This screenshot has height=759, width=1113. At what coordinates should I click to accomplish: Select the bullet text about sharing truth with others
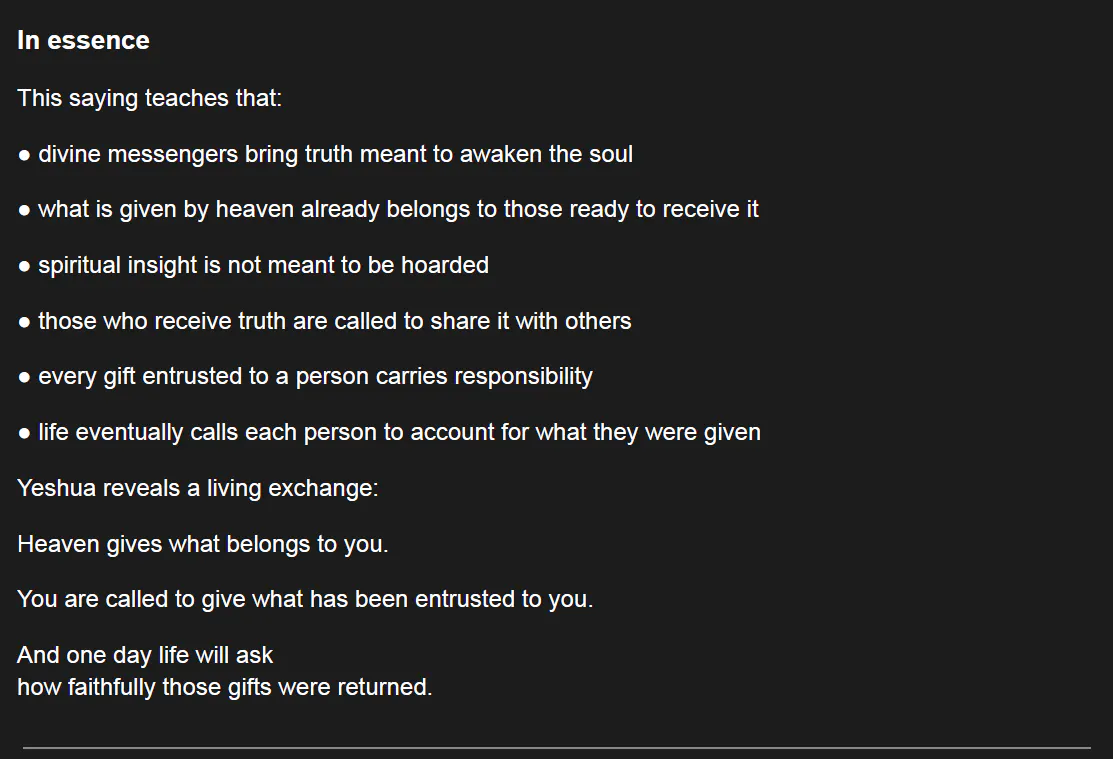[334, 321]
